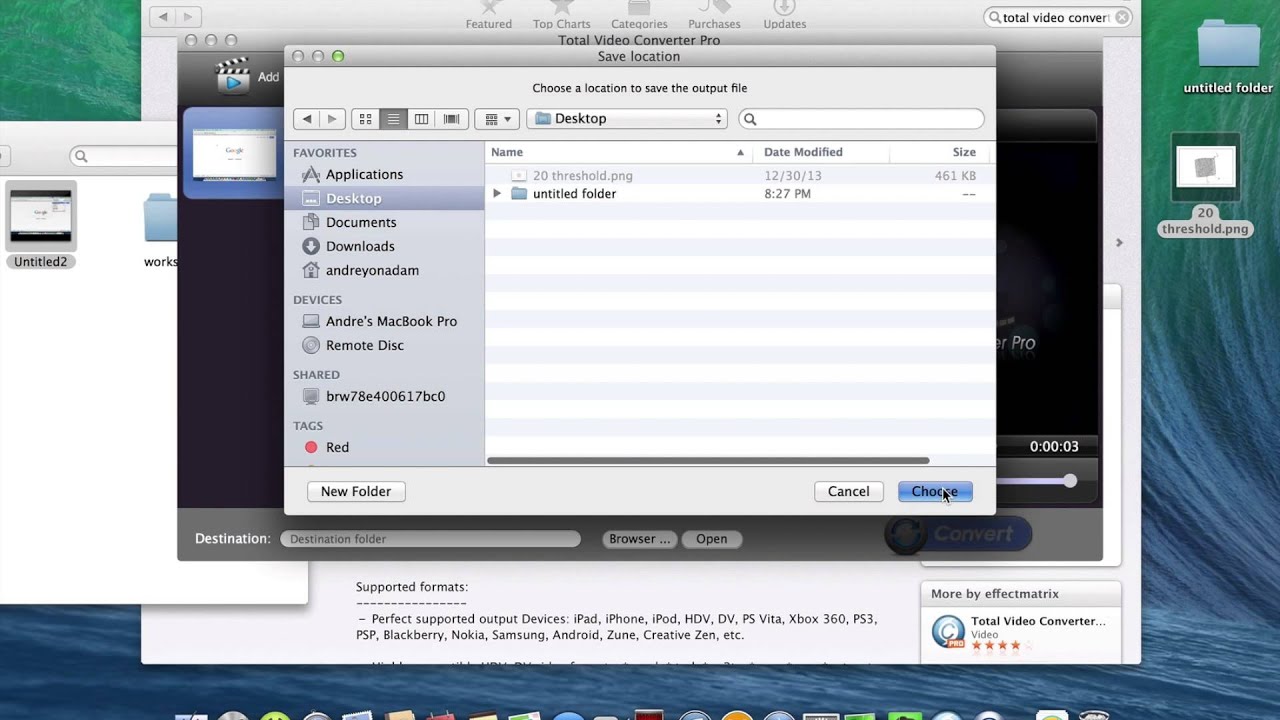Select Applications in Favorites sidebar

(364, 174)
